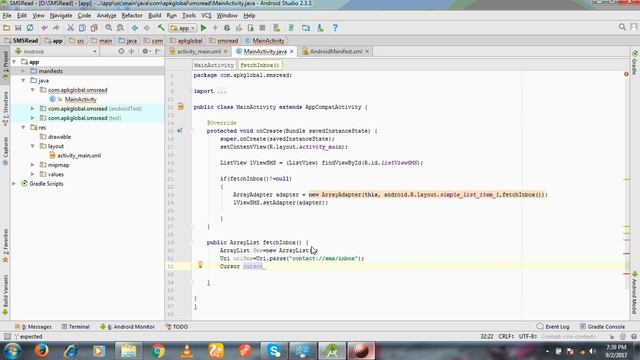Screen dimensions: 640x360
Task: Run the app with green play button
Action: (x=204, y=28)
